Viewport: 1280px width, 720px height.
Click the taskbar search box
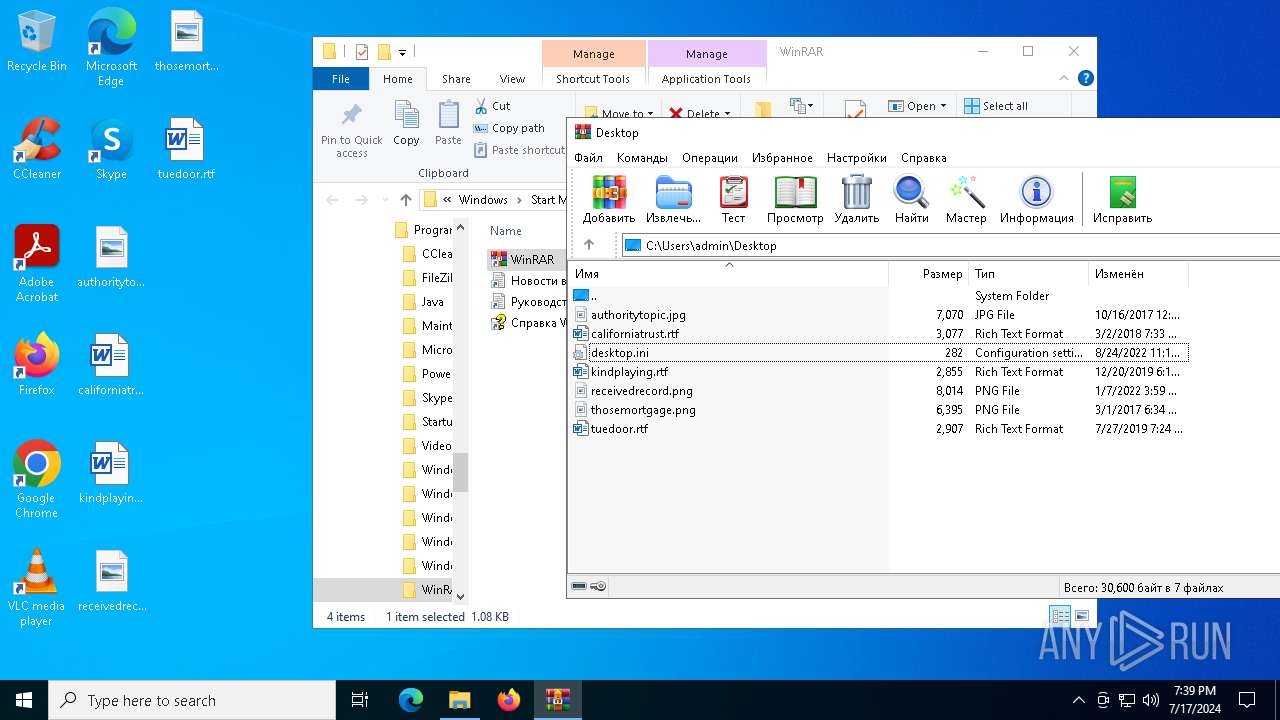[x=192, y=700]
